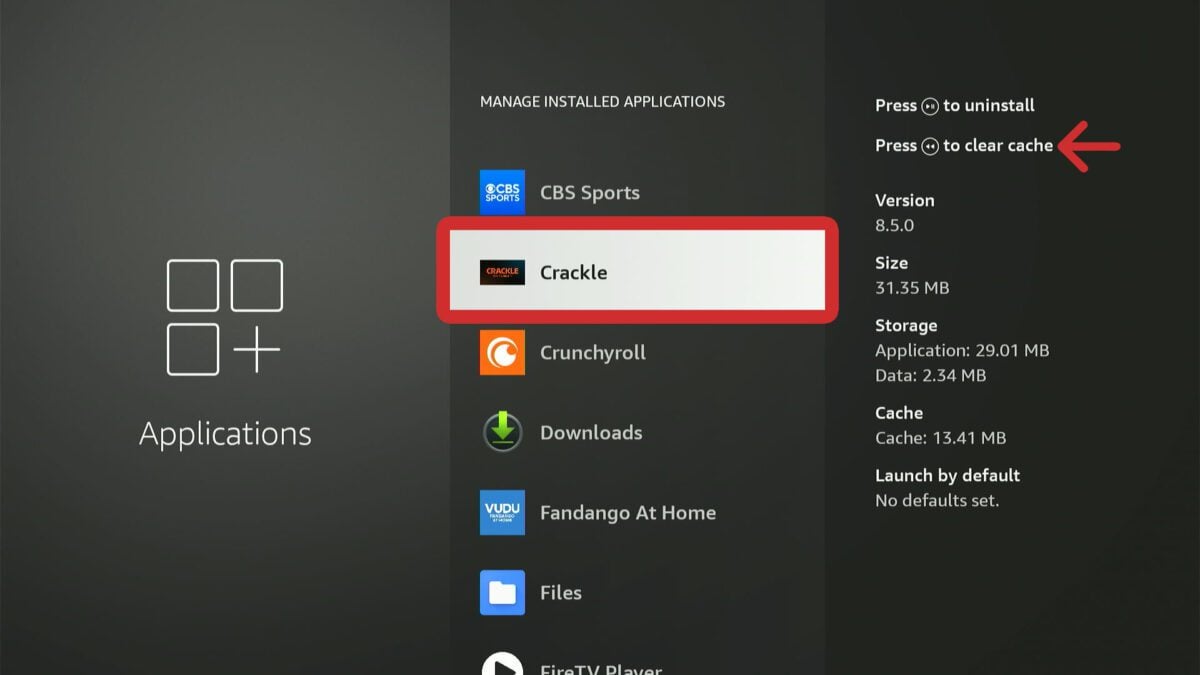Select the Fandango At Home app icon
The image size is (1200, 675).
pos(501,512)
